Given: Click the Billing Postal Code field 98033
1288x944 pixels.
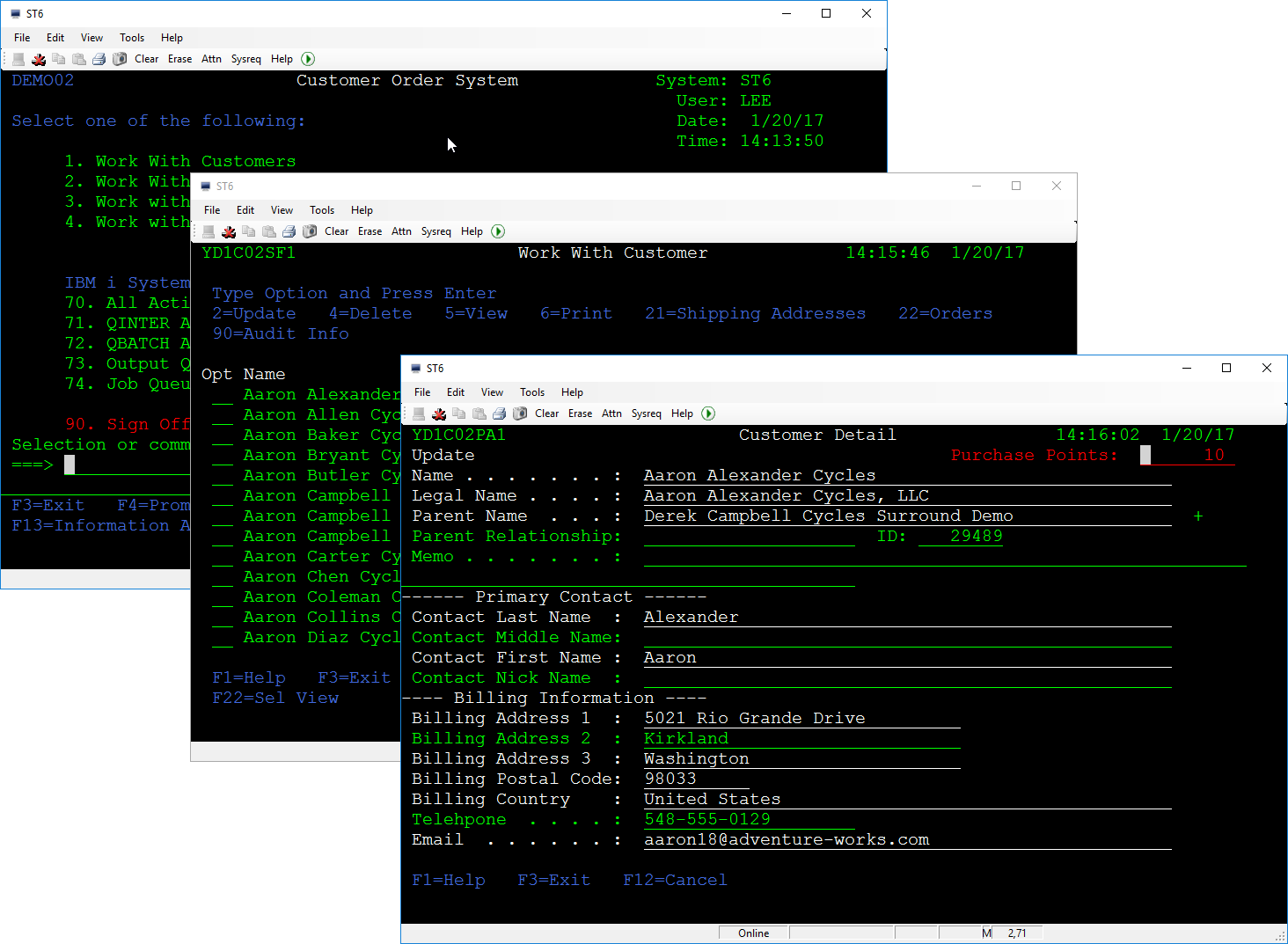Looking at the screenshot, I should click(696, 779).
